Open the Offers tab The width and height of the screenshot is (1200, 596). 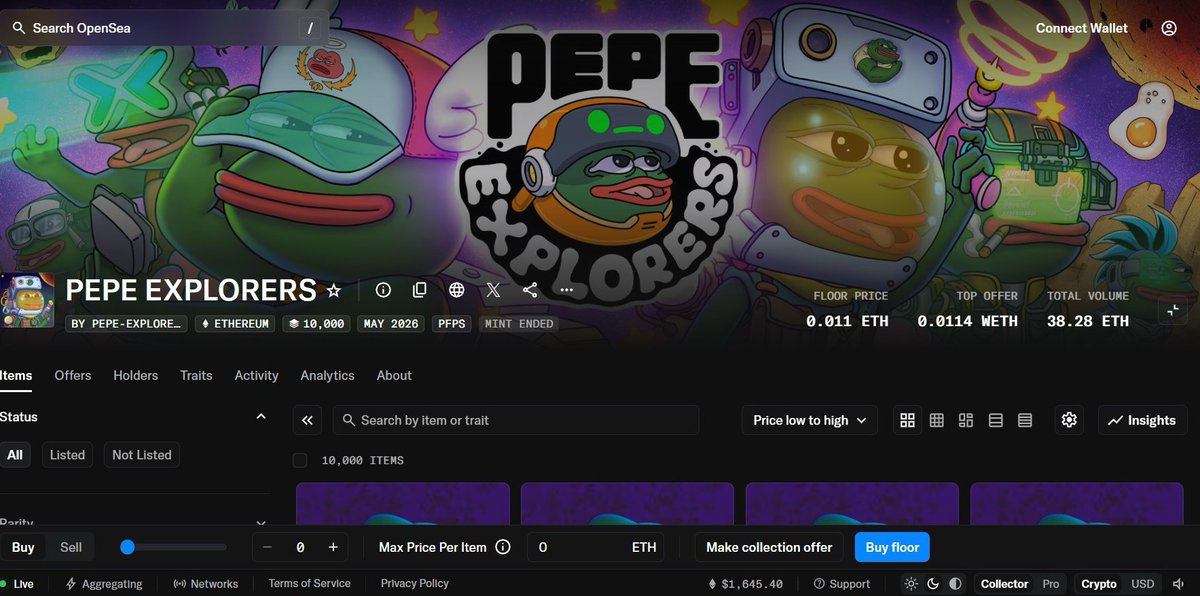coord(73,375)
